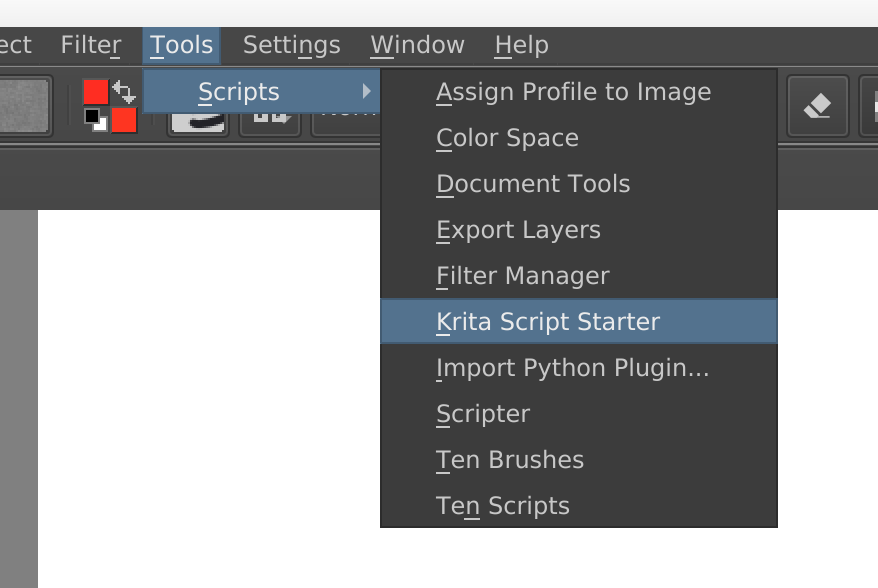This screenshot has width=878, height=588.
Task: Pick the red foreground color swatch
Action: point(95,91)
